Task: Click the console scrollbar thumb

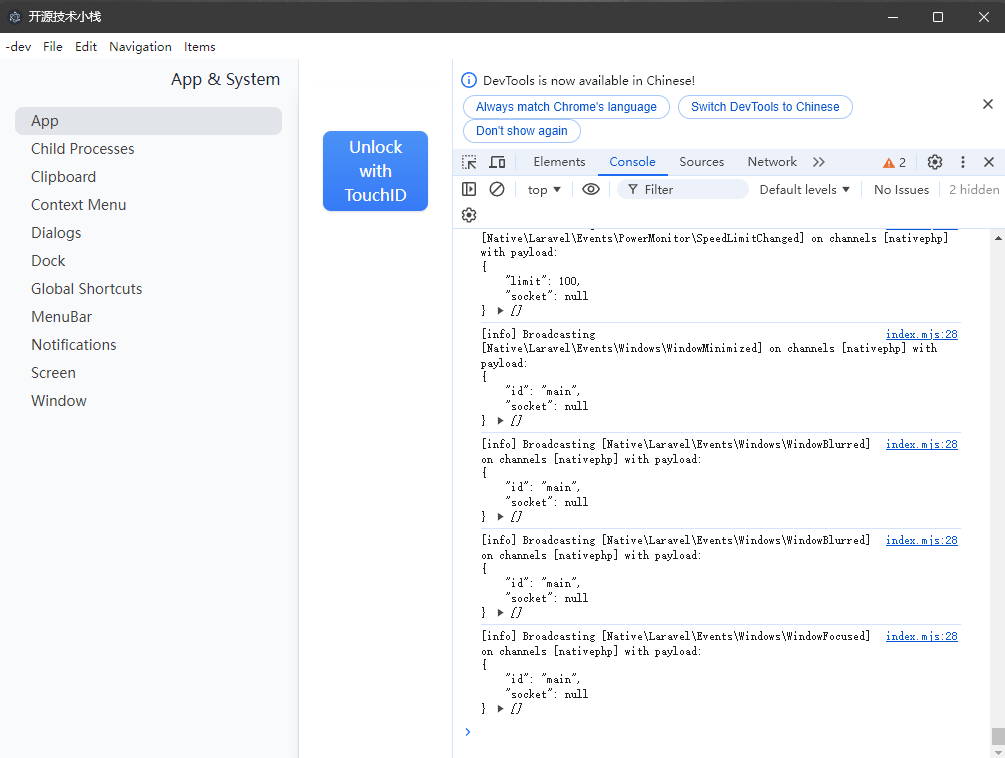Action: 998,736
